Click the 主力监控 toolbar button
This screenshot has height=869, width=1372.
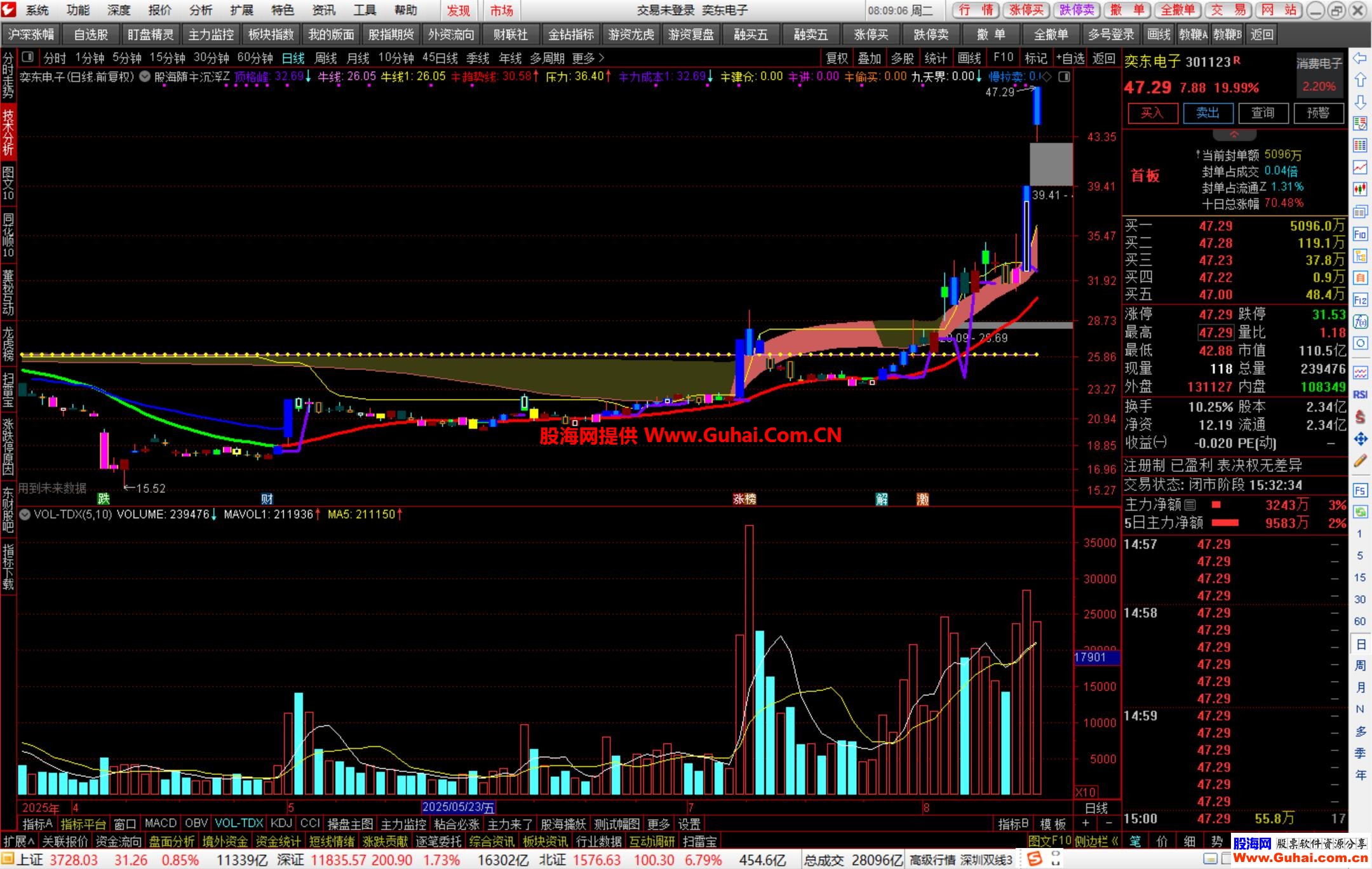coord(211,35)
